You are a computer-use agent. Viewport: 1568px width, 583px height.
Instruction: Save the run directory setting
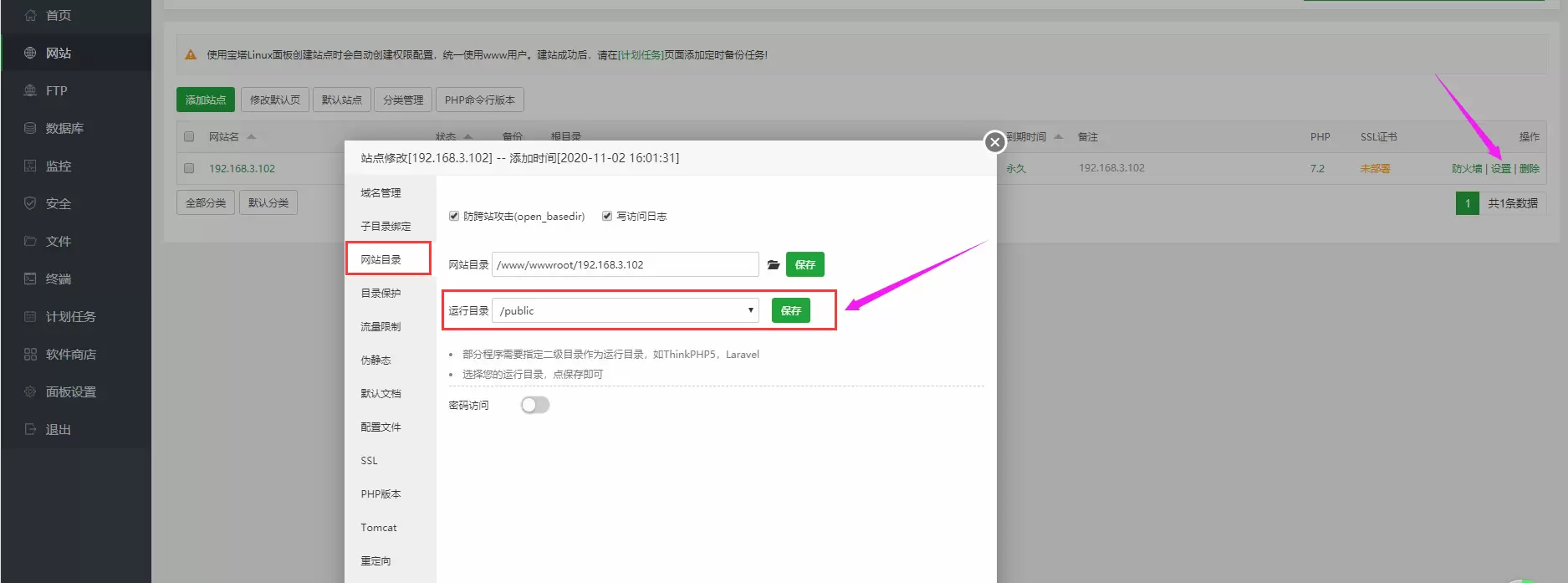(x=790, y=310)
